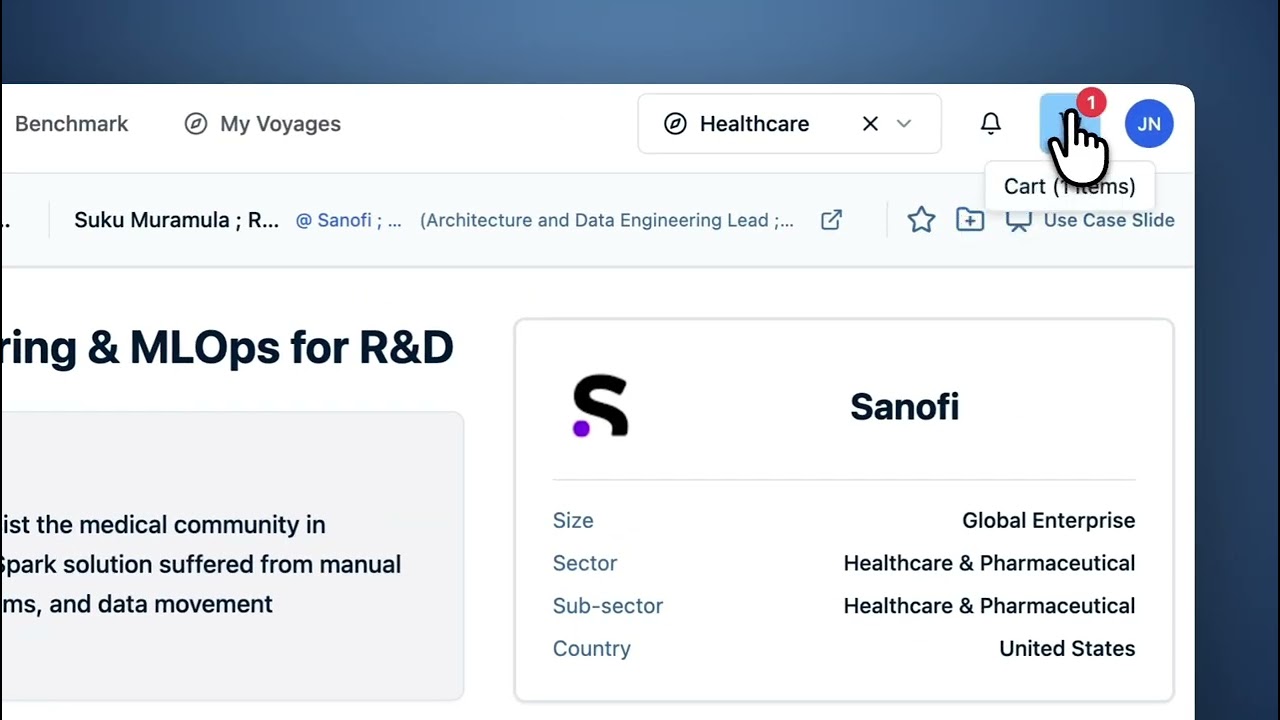Open My Voyages tab

[x=263, y=124]
